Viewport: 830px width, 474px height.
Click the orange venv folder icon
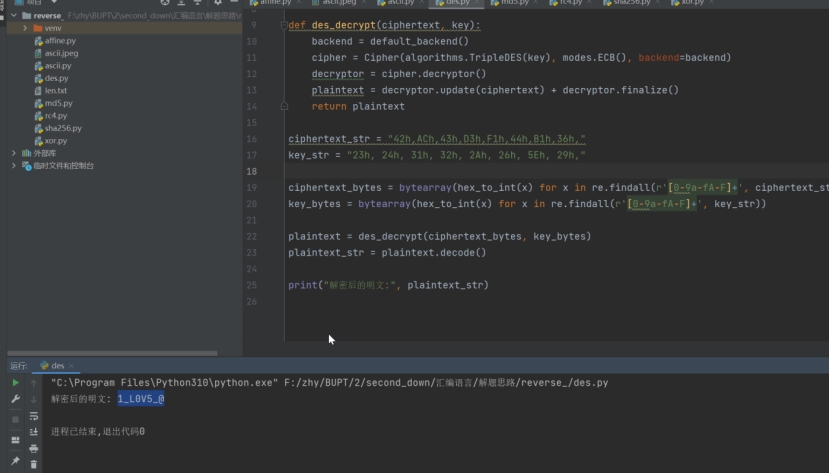pos(38,28)
